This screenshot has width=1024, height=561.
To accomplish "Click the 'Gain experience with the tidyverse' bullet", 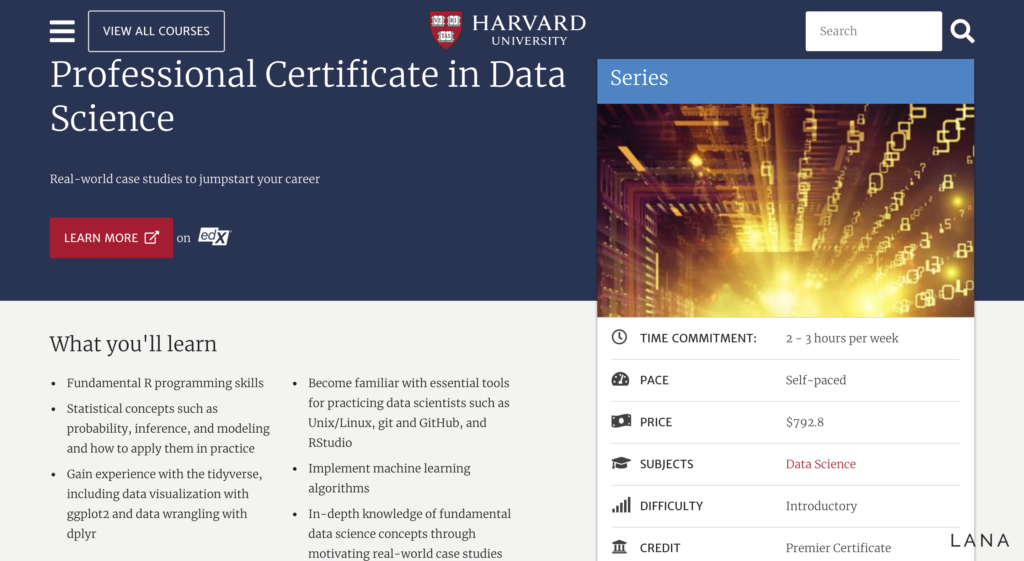I will click(165, 504).
